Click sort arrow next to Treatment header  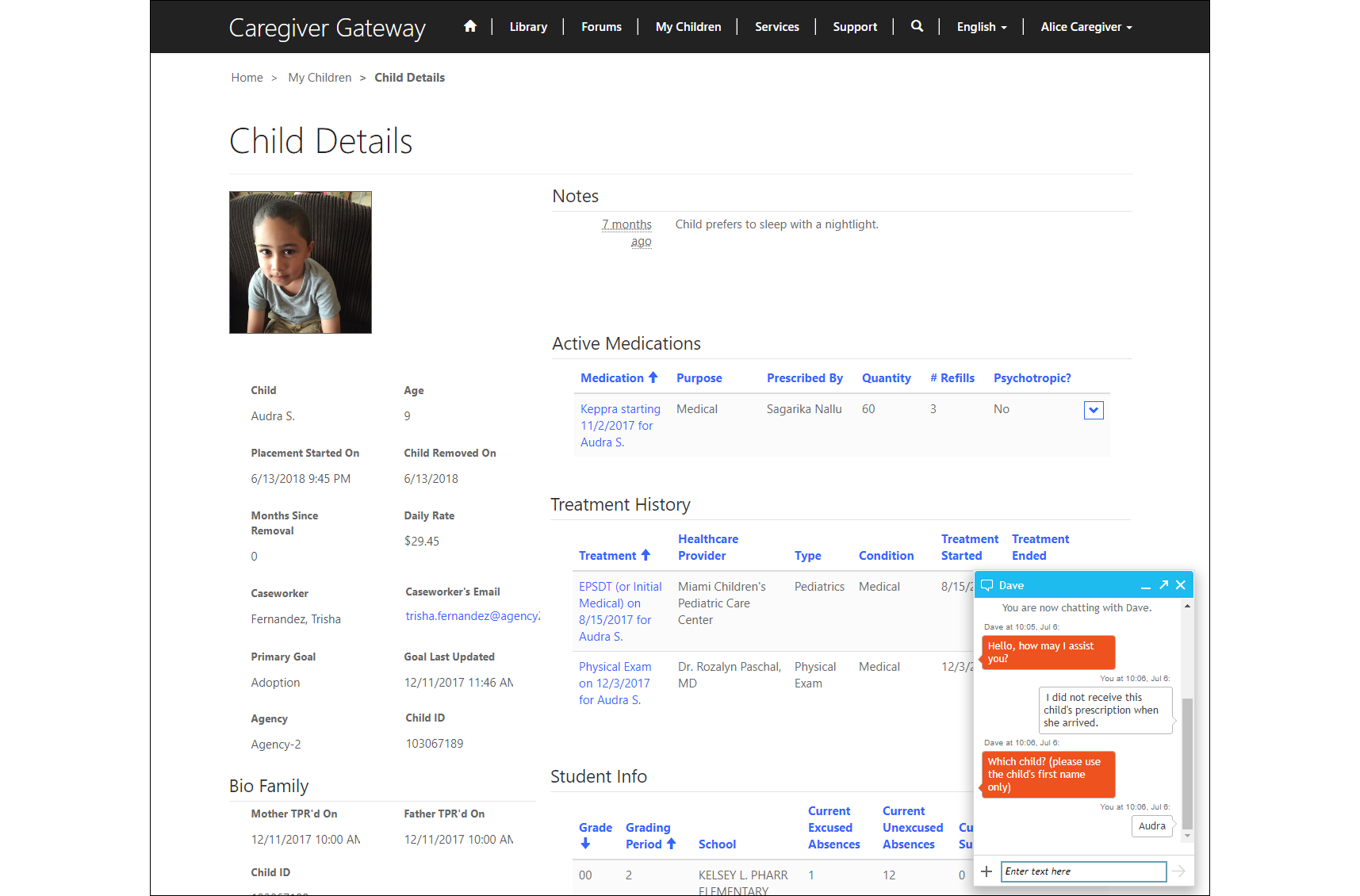(x=646, y=555)
